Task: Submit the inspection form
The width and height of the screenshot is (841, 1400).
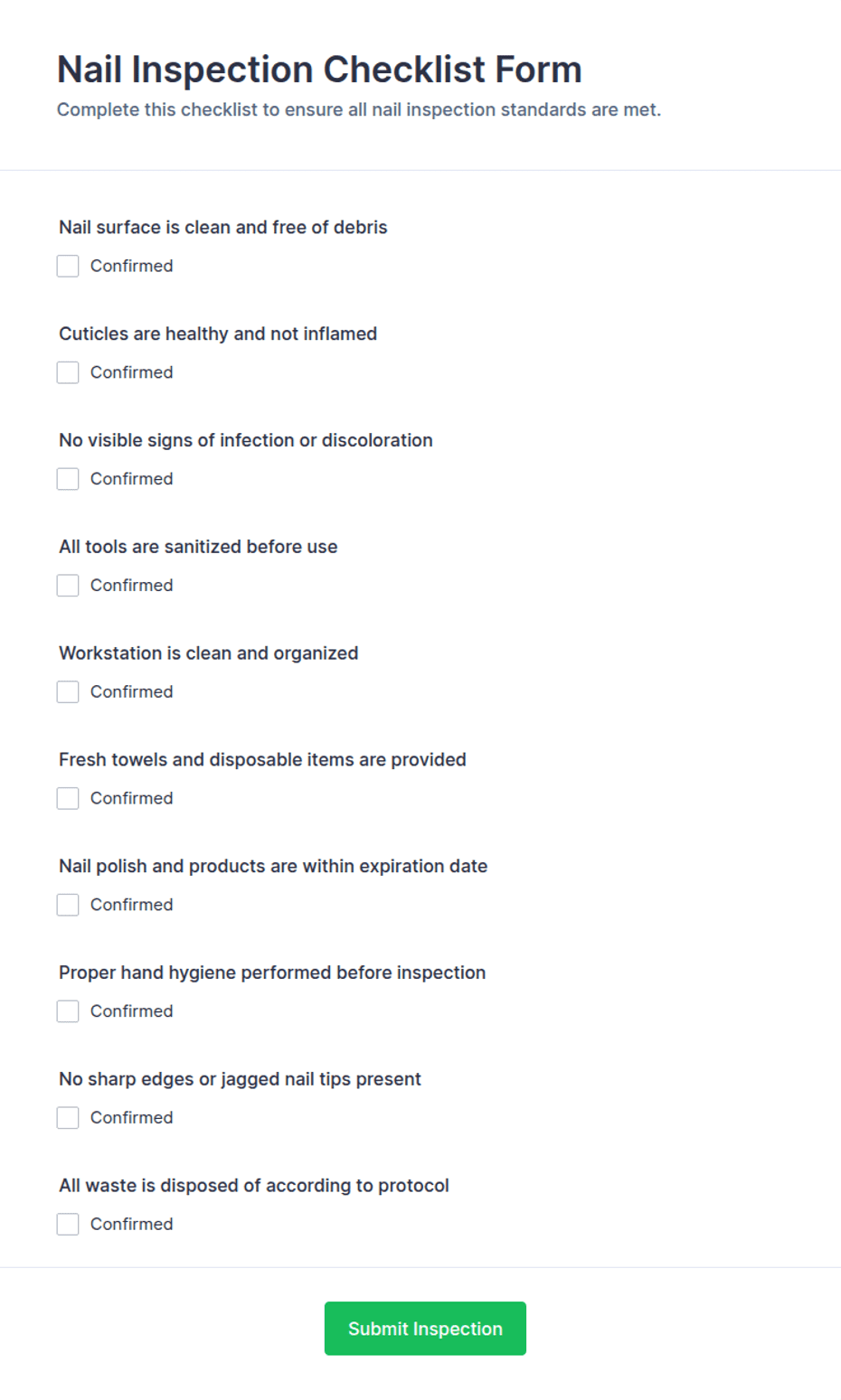Action: tap(425, 1329)
